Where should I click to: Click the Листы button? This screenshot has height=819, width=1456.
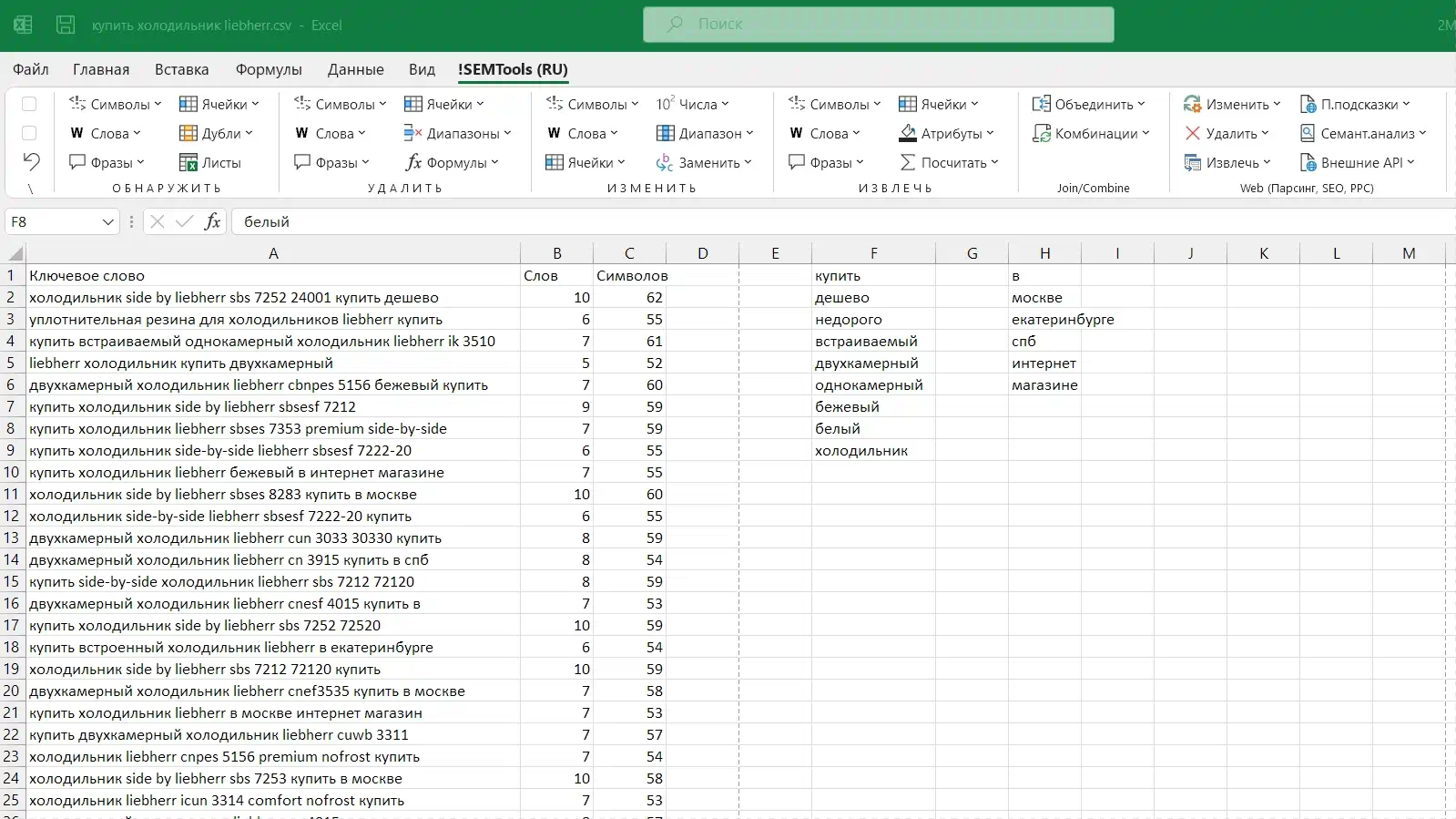tap(210, 162)
